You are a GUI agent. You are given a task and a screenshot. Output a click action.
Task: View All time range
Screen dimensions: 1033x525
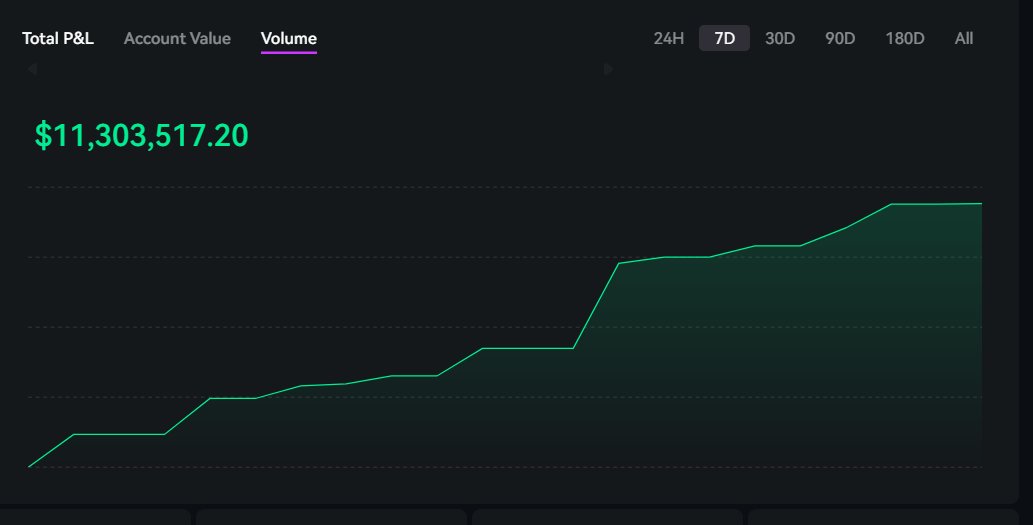pos(964,38)
